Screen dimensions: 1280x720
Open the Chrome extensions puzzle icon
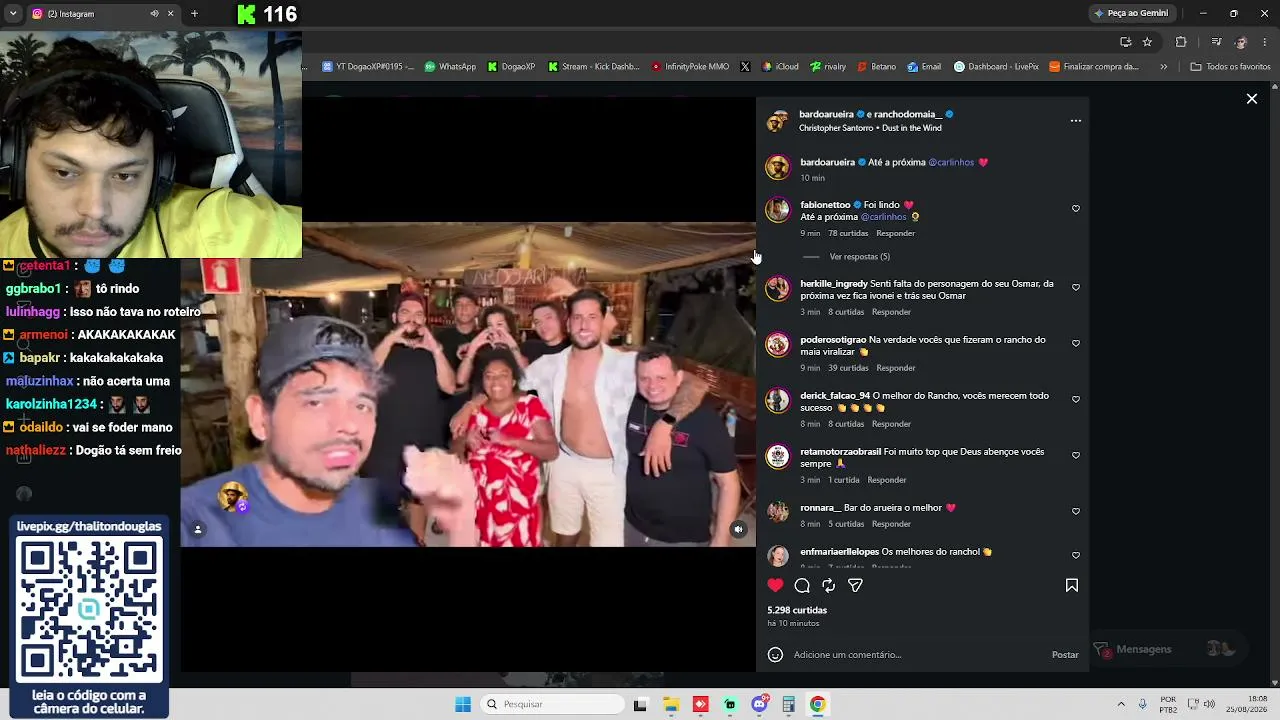1181,42
